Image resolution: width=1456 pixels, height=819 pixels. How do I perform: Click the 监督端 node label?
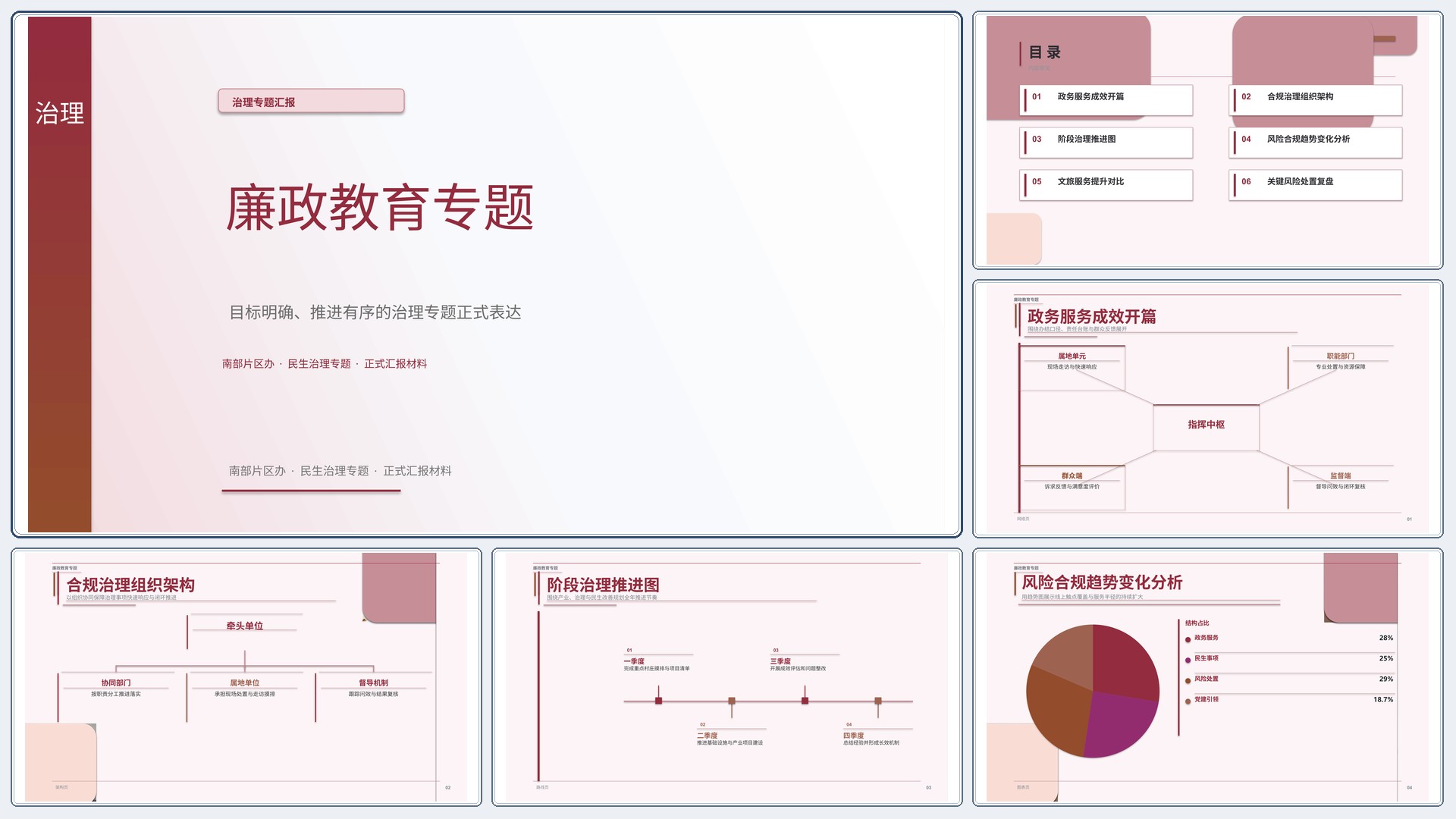coord(1340,475)
